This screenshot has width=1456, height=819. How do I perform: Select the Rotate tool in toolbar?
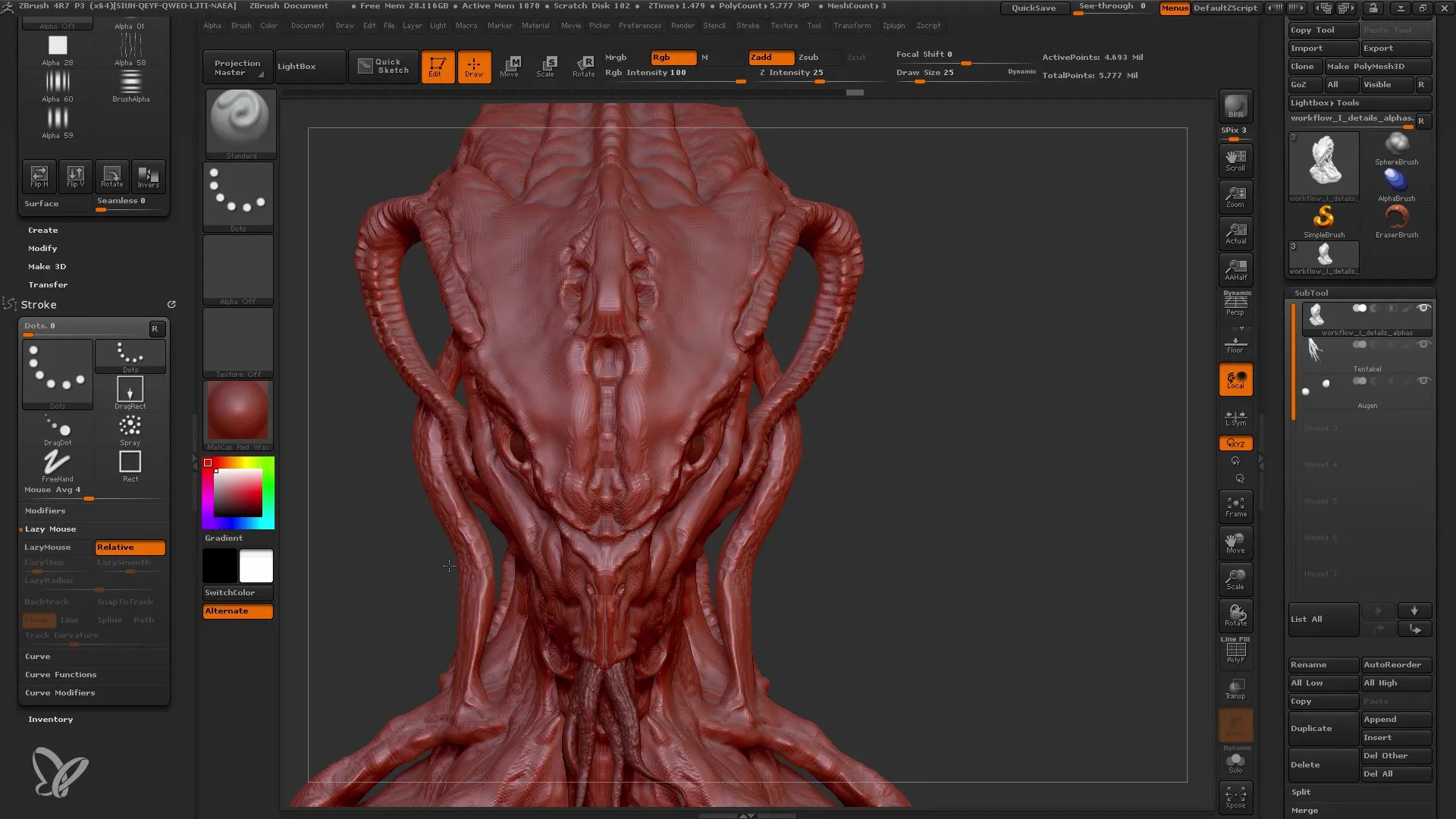(x=583, y=65)
